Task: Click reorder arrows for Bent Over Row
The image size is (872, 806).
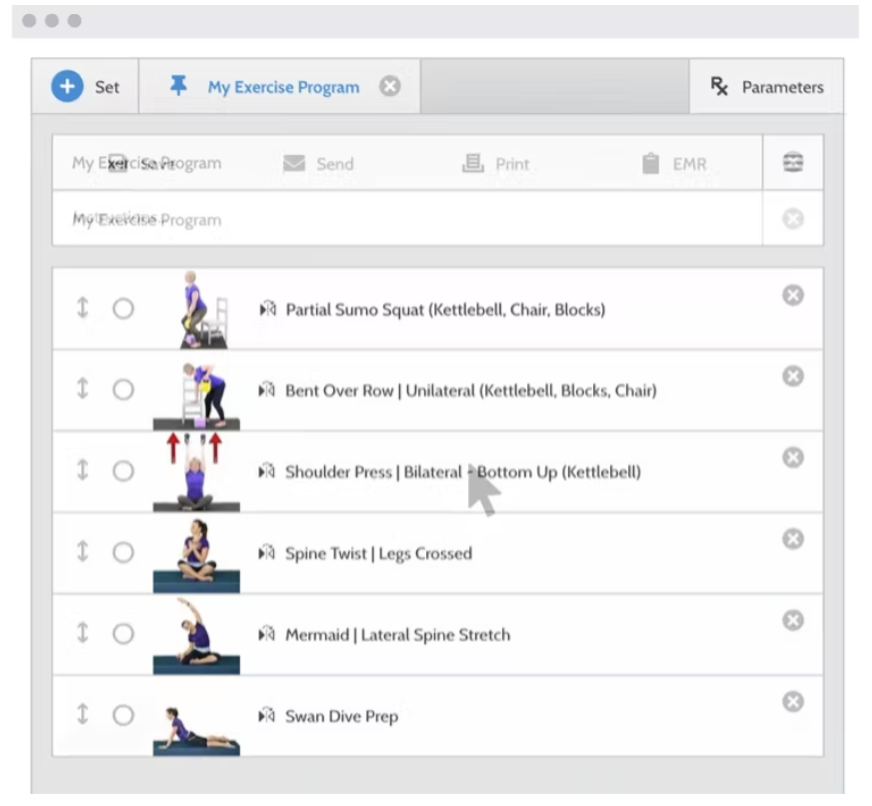Action: 82,389
